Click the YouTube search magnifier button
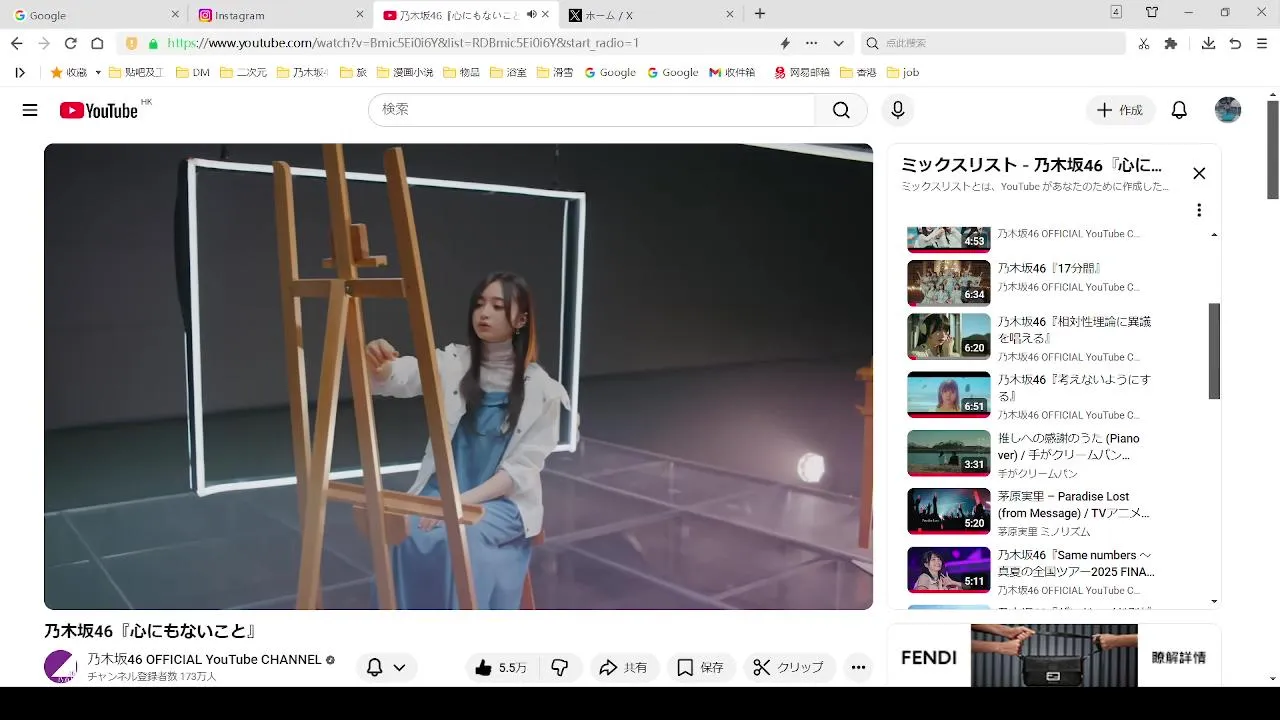1280x720 pixels. [841, 110]
